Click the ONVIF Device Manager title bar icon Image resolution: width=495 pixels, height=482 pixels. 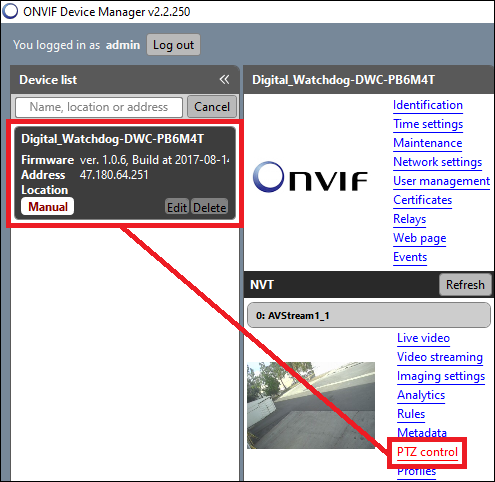(10, 11)
